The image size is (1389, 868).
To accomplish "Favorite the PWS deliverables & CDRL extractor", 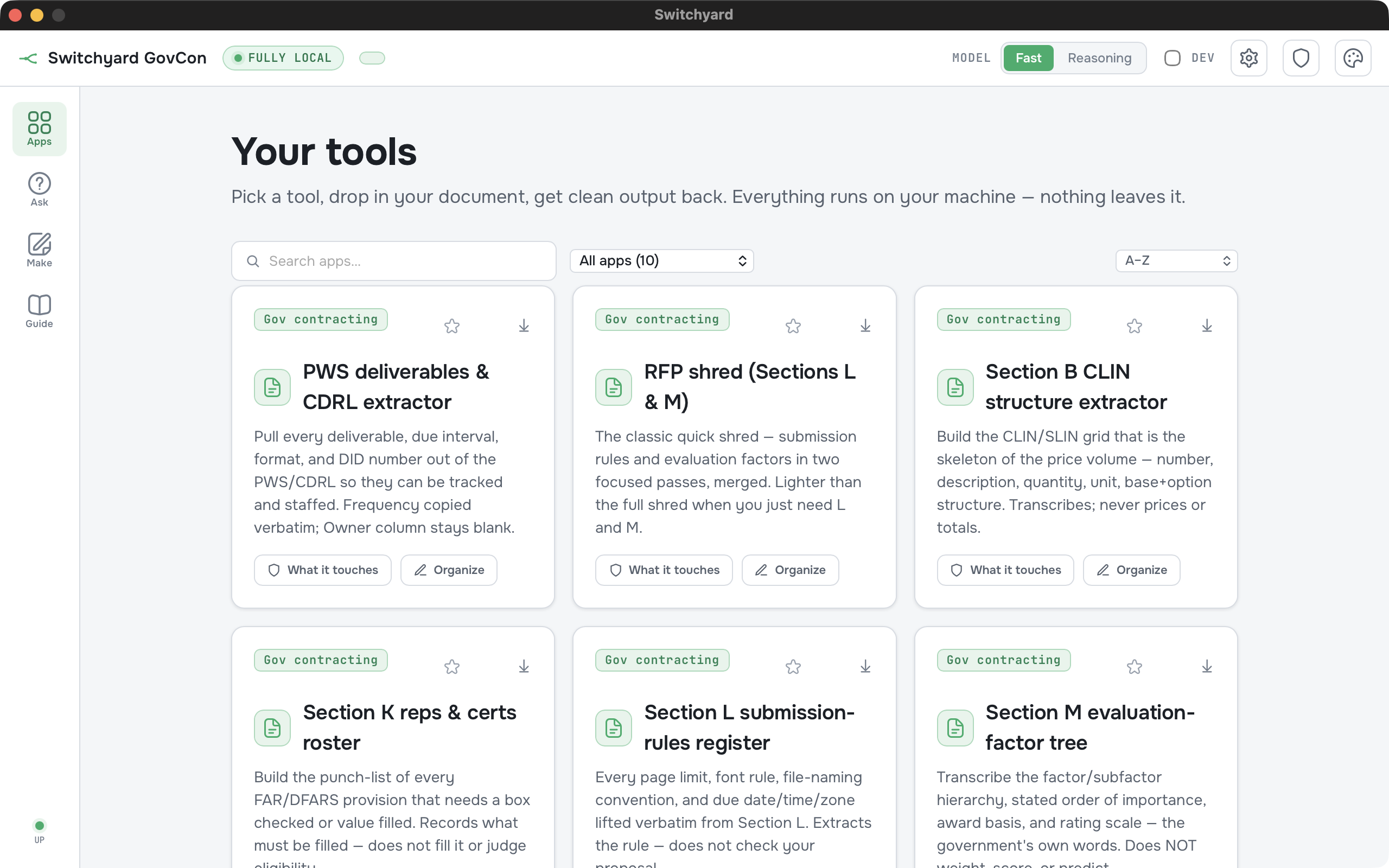I will (x=452, y=326).
